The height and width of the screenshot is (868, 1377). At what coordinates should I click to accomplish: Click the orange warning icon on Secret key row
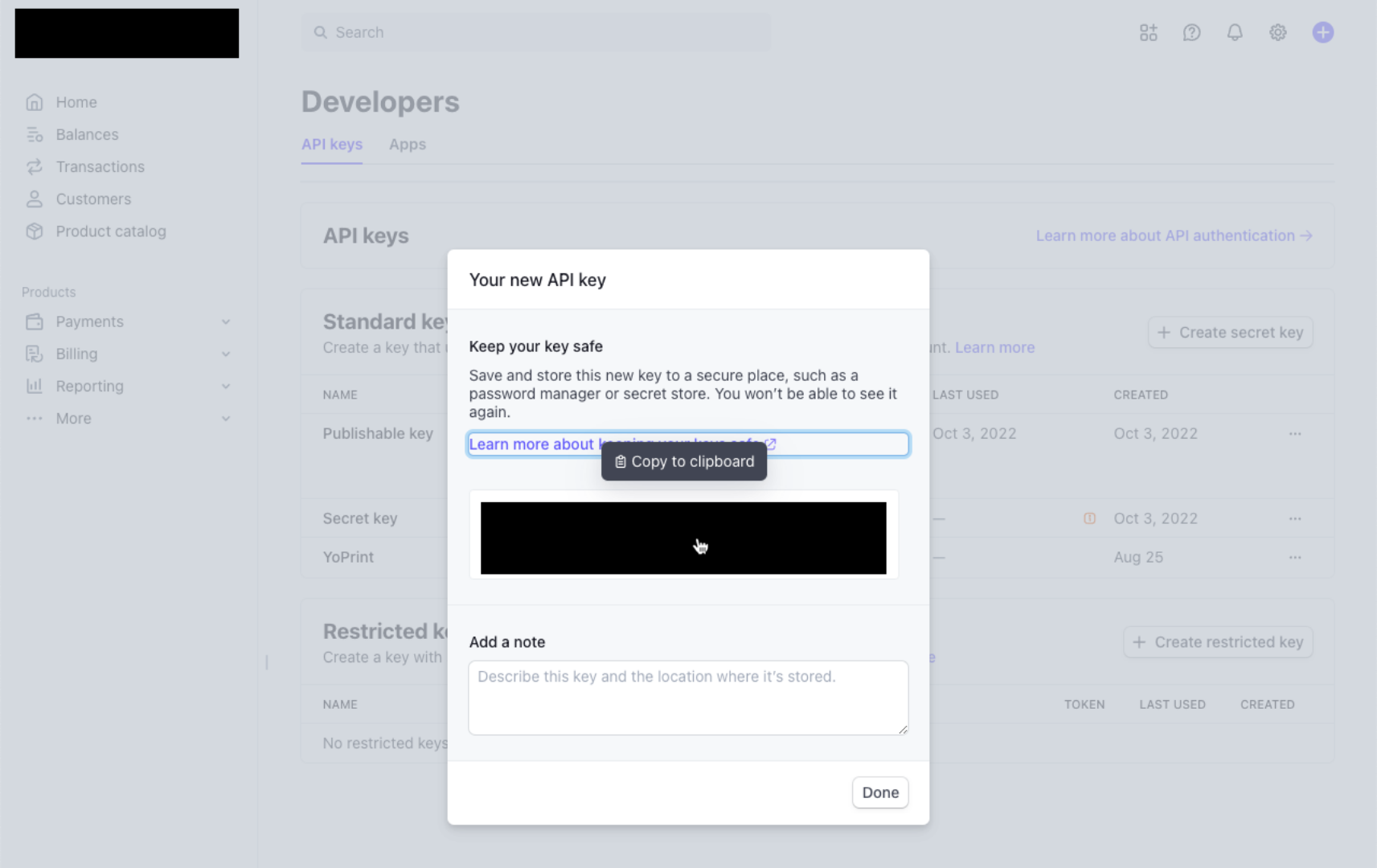click(1090, 518)
